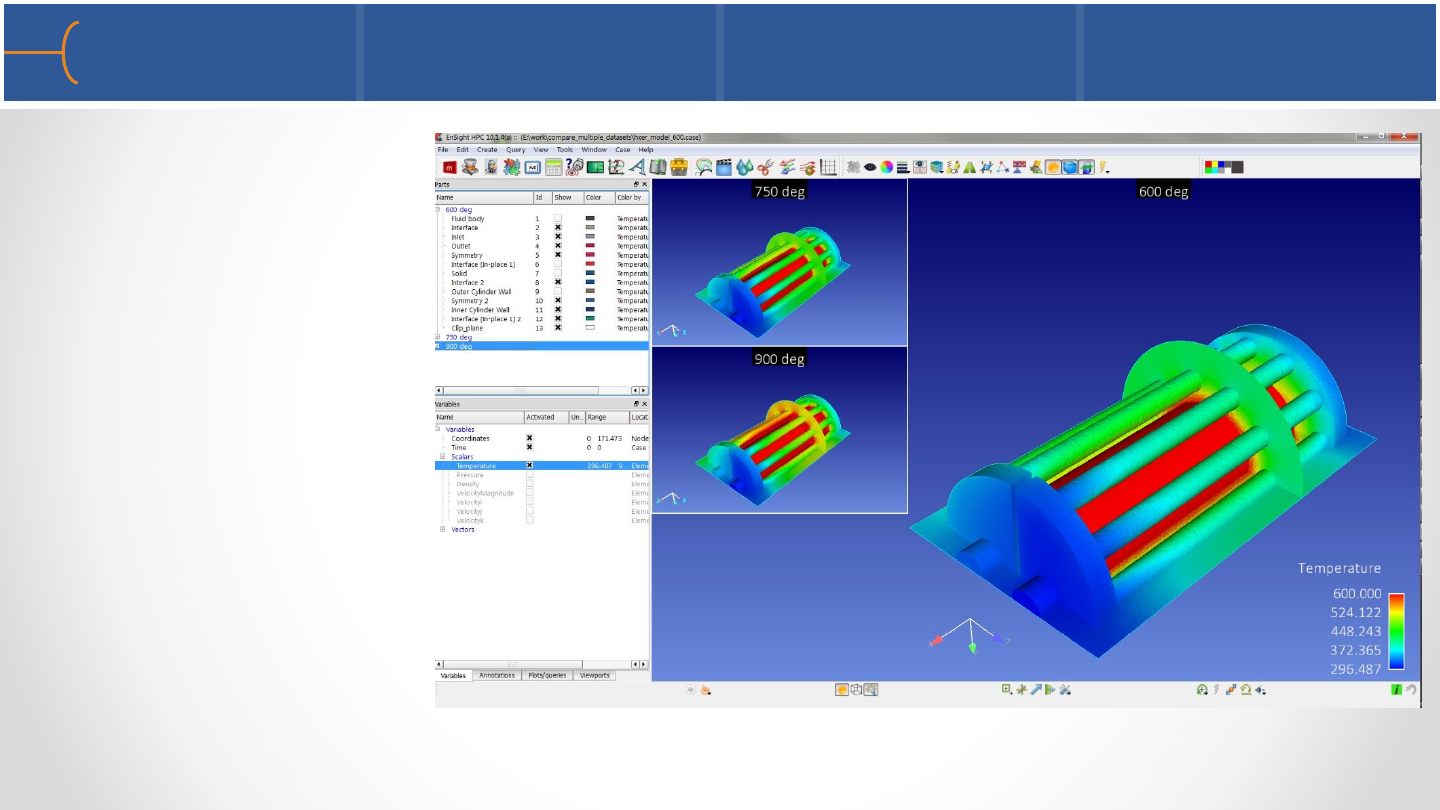The height and width of the screenshot is (810, 1440).
Task: Click the color palette squares icon
Action: 1224,167
